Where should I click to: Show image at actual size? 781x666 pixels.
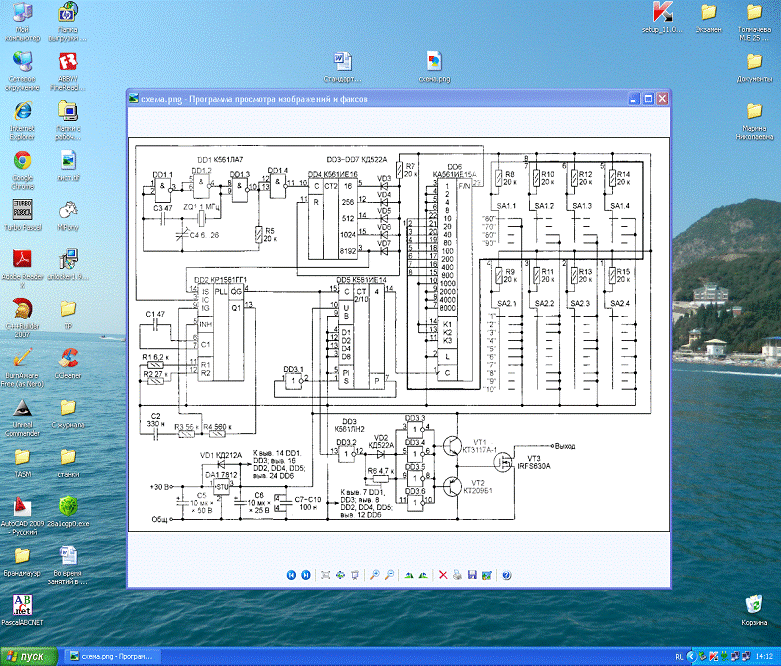pyautogui.click(x=340, y=575)
